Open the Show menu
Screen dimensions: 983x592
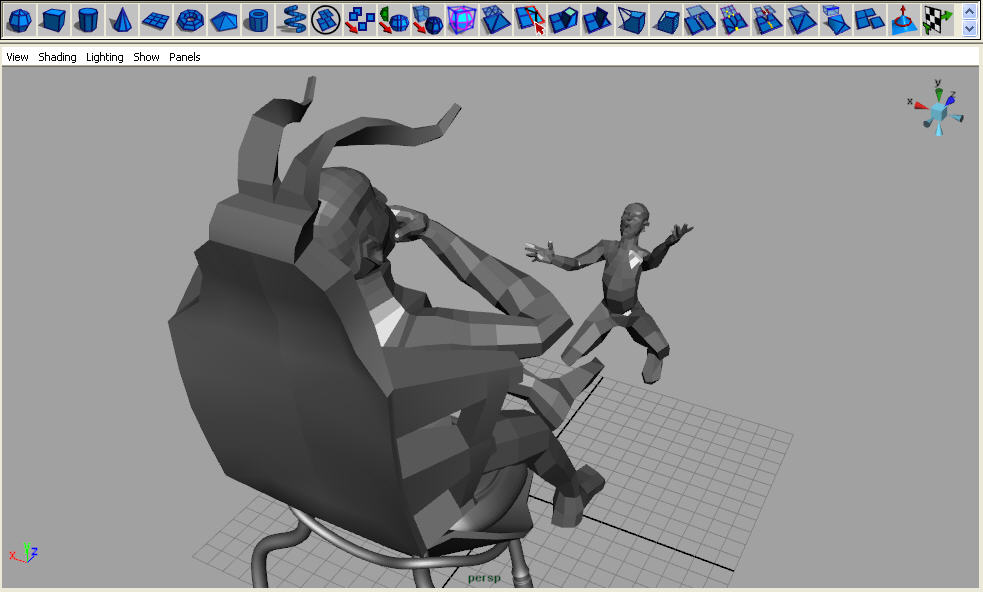146,57
